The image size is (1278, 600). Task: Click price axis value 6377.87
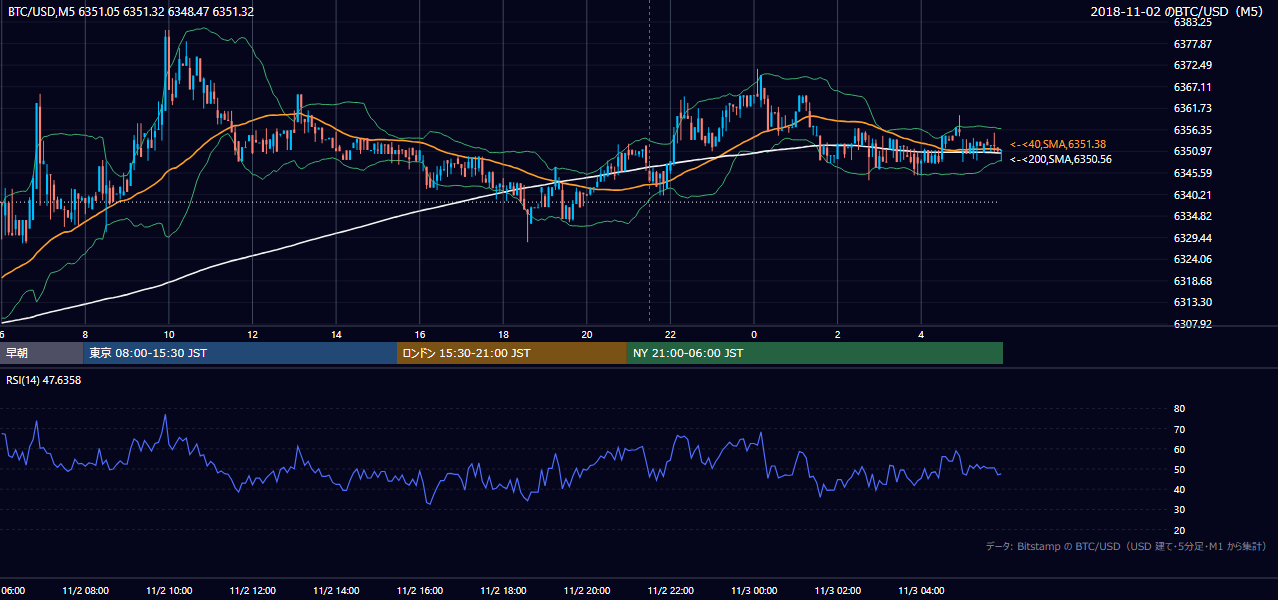coord(1193,44)
